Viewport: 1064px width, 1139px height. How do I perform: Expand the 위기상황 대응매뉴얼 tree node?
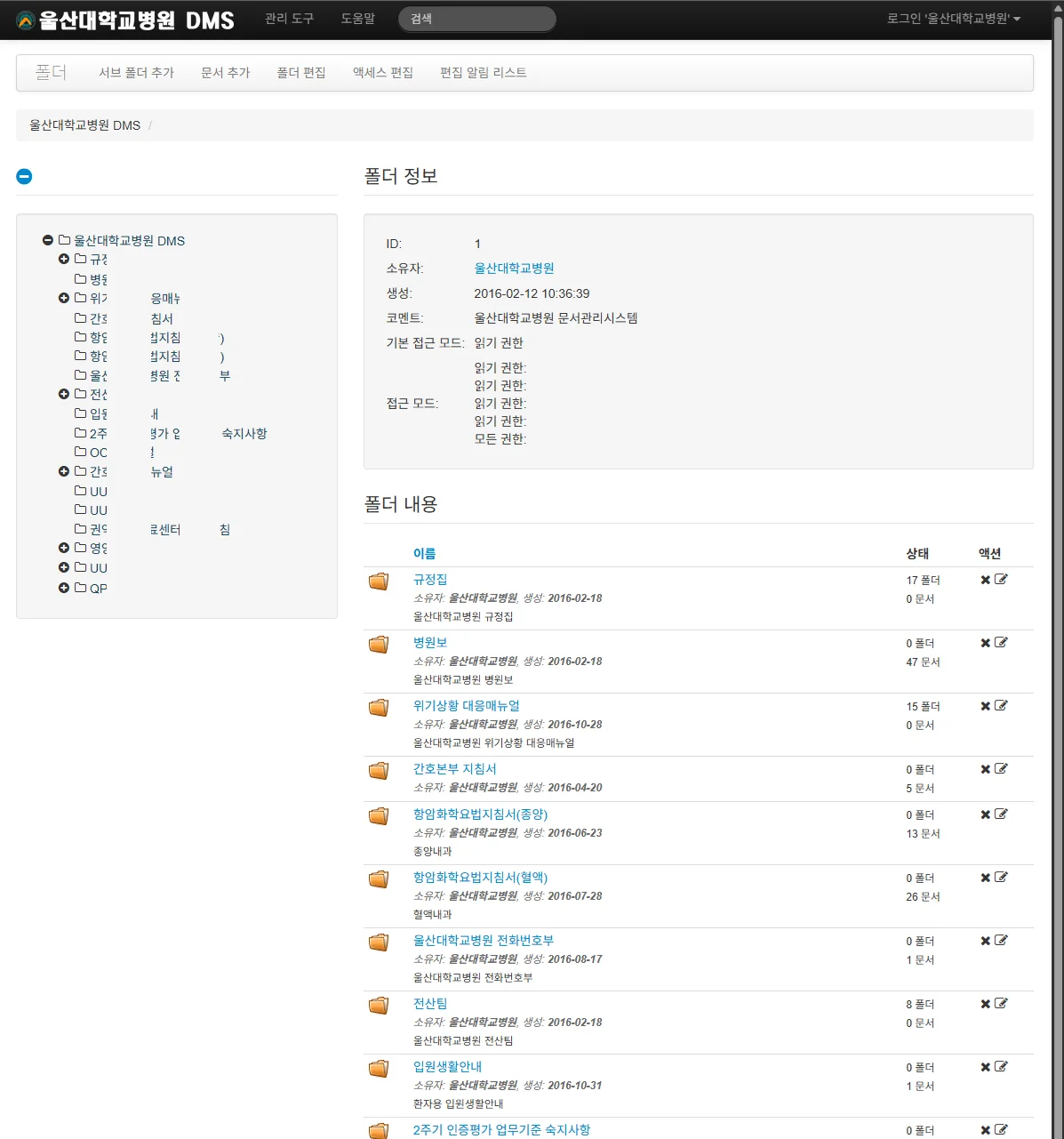[64, 298]
